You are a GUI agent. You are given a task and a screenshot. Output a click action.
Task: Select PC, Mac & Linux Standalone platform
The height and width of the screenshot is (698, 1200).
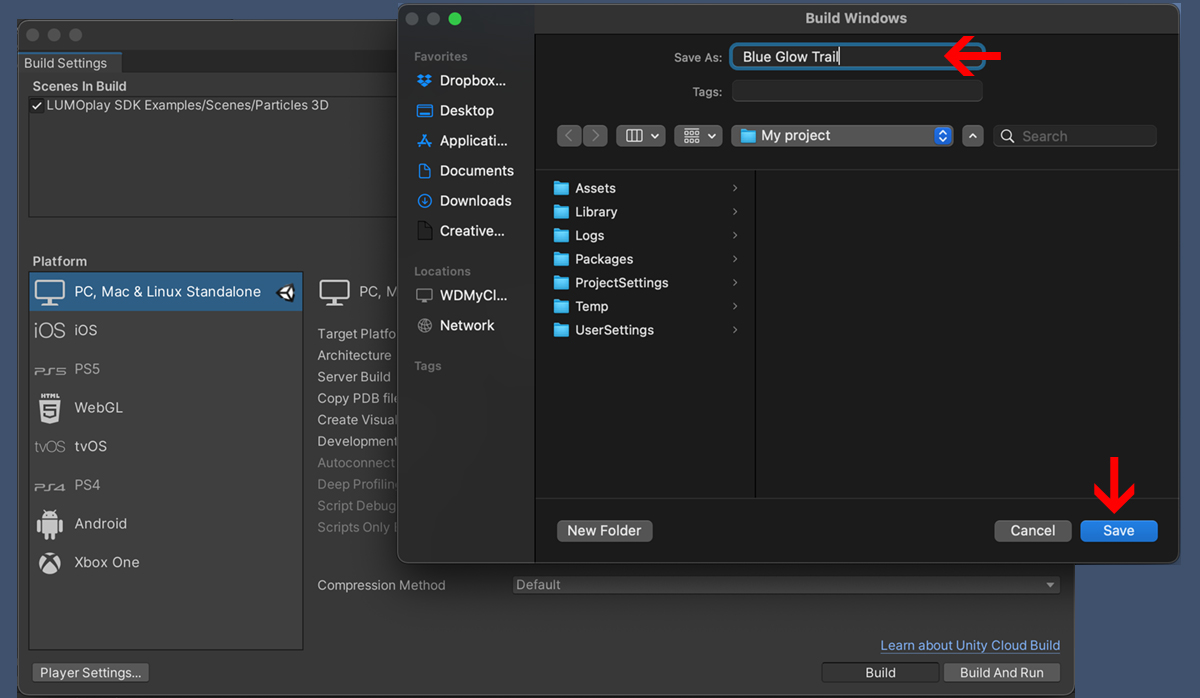(166, 292)
